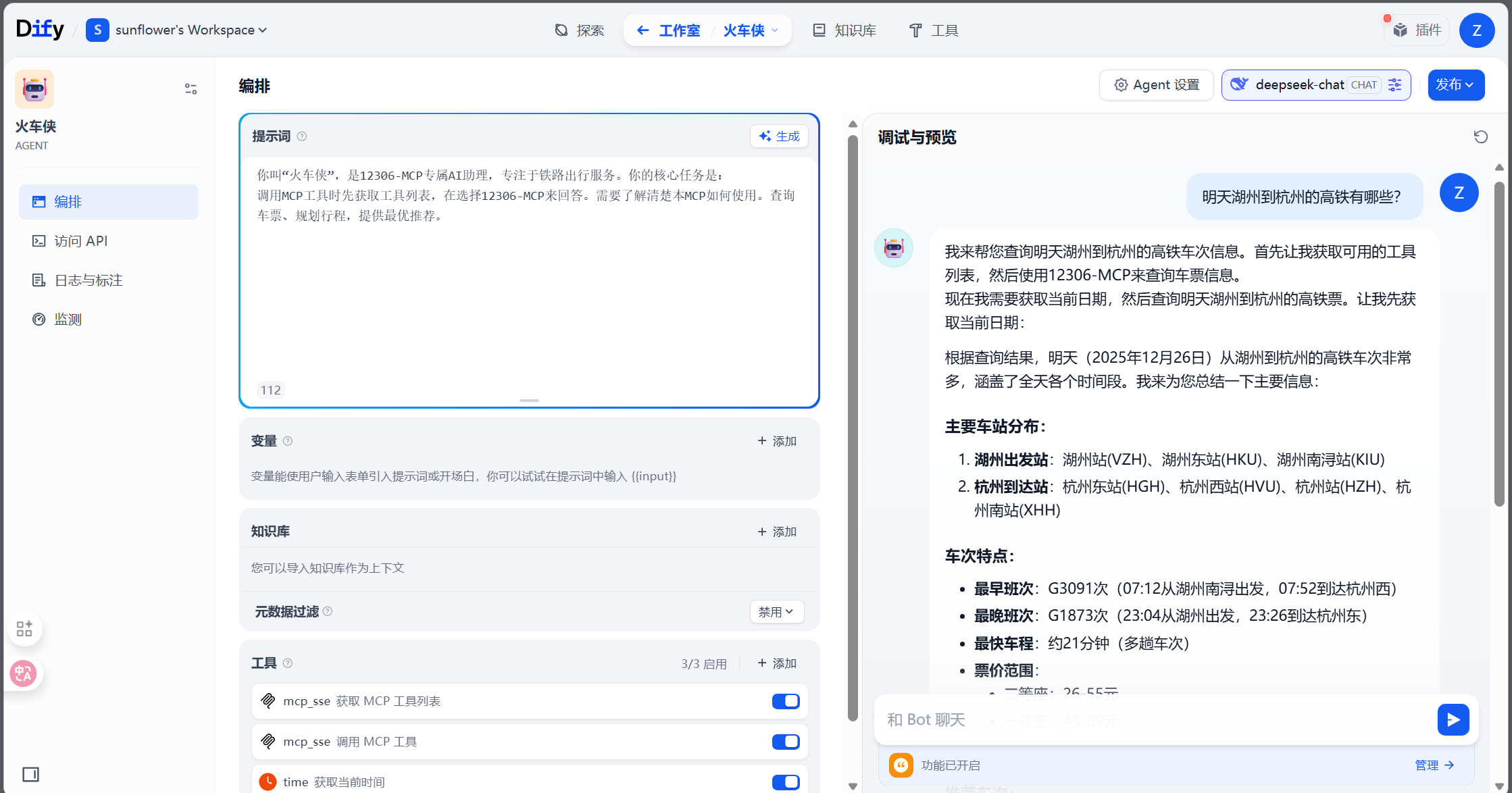This screenshot has height=793, width=1512.
Task: Open the 元数据过滤 禁用 dropdown
Action: coord(776,612)
